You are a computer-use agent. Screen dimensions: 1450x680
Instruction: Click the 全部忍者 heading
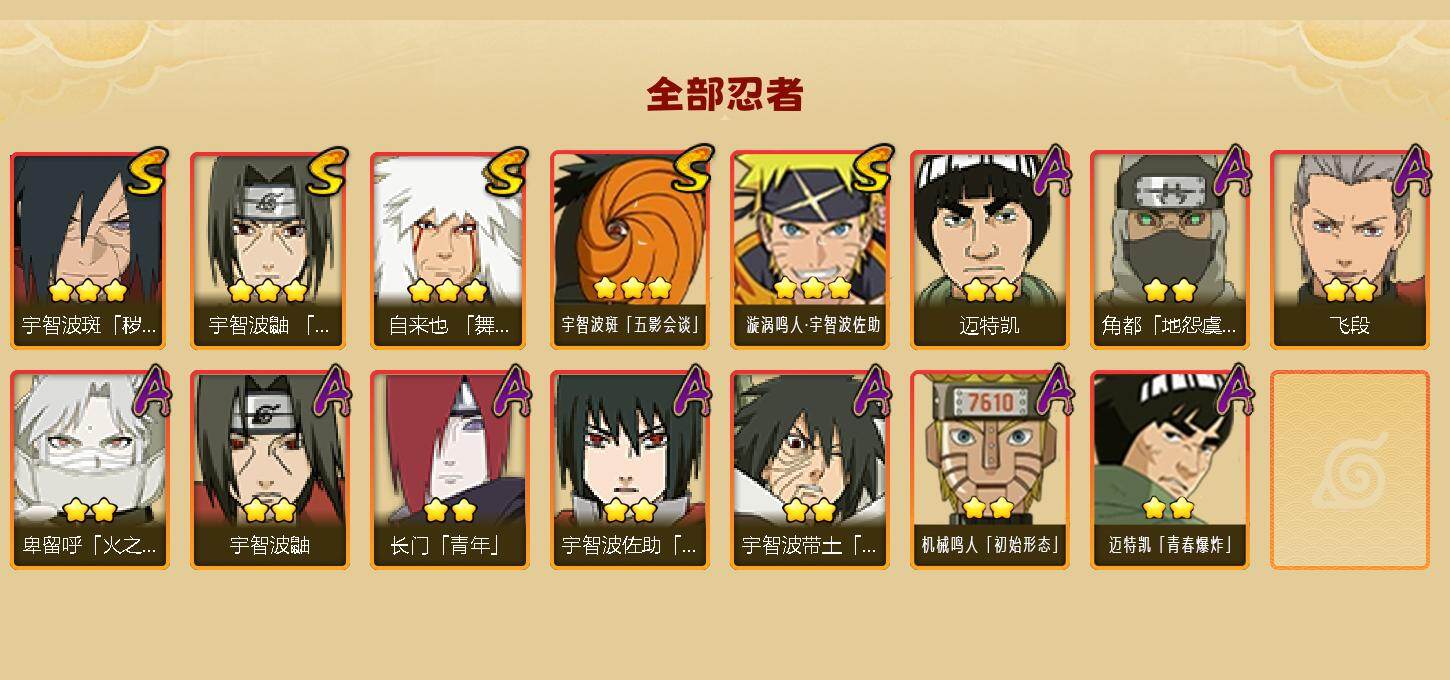point(725,95)
